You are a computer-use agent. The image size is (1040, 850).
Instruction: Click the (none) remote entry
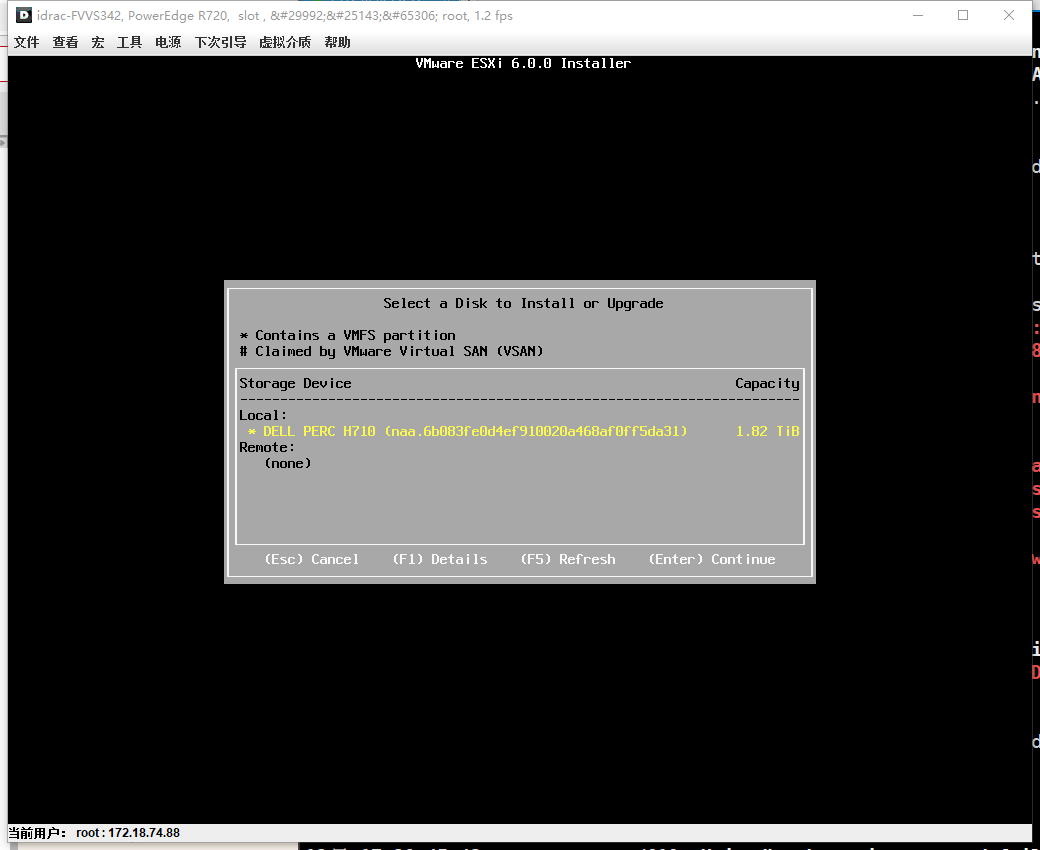pyautogui.click(x=288, y=463)
